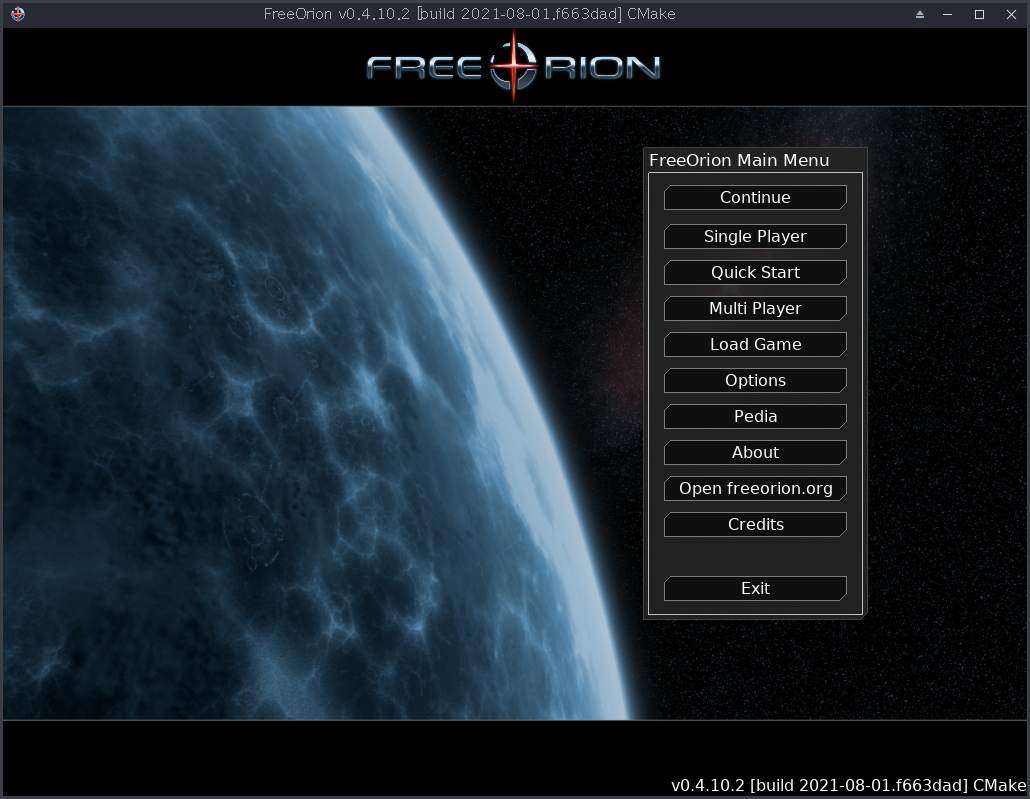The width and height of the screenshot is (1030, 799).
Task: Maximize the FreeOrion window
Action: pyautogui.click(x=979, y=14)
